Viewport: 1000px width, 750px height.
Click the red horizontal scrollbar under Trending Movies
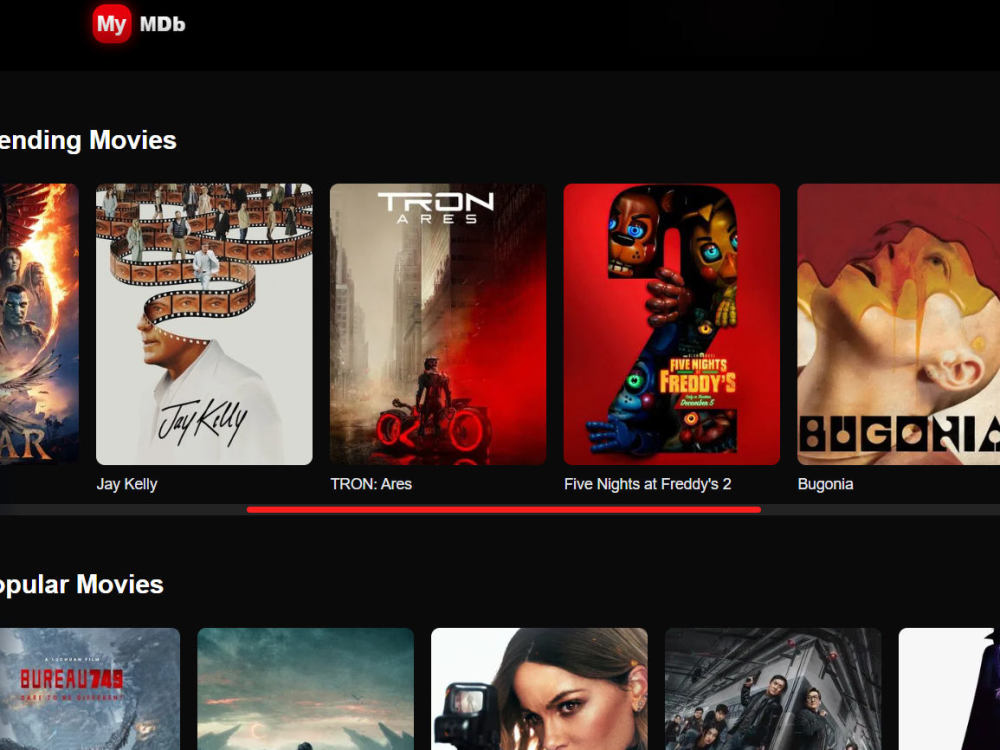[x=504, y=510]
